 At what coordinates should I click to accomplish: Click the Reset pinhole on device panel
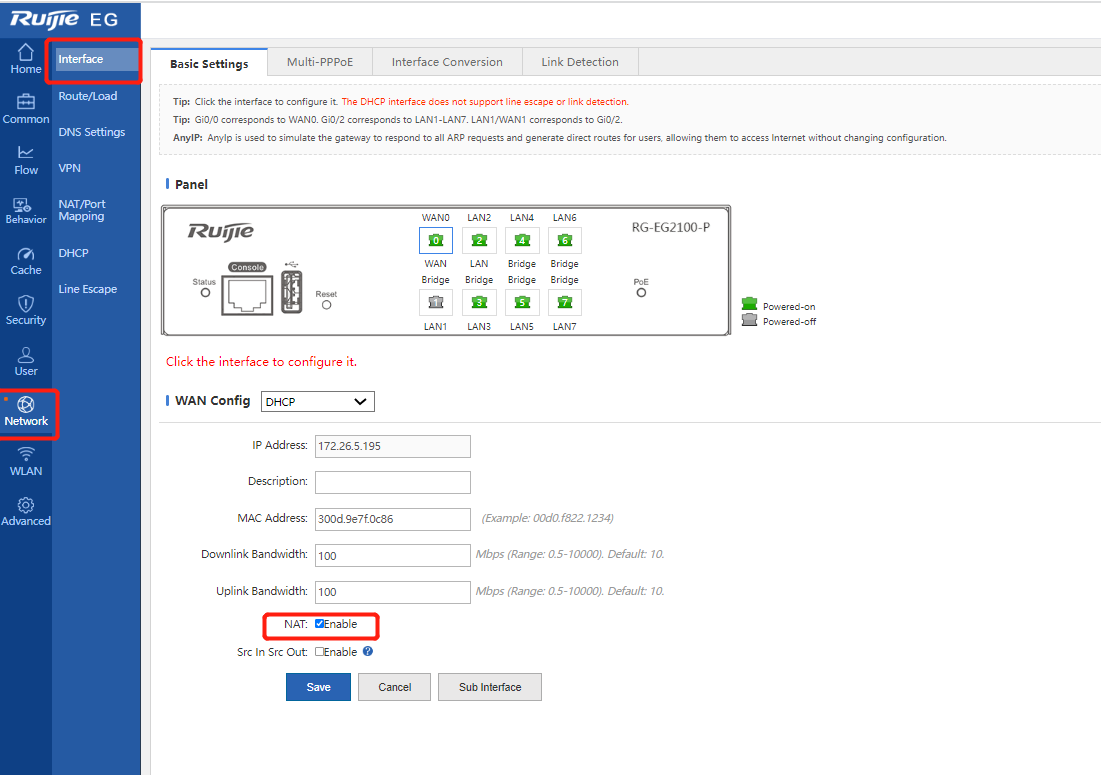(327, 305)
